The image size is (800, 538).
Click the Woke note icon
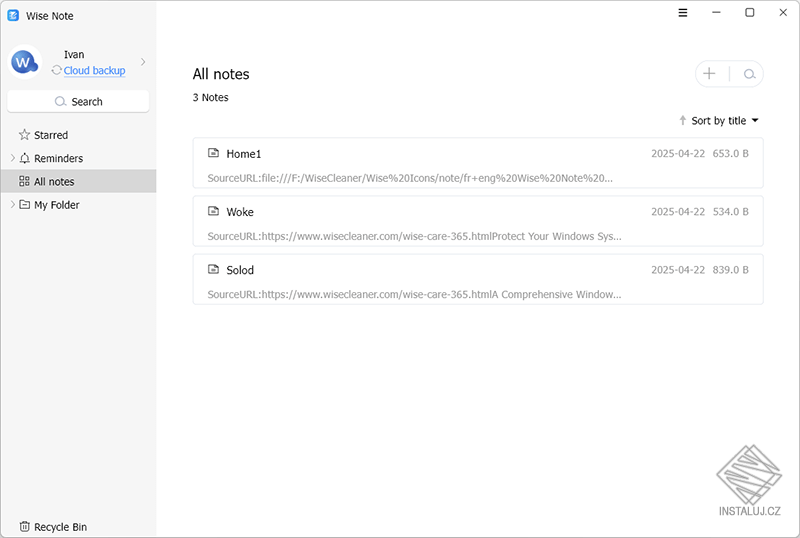click(213, 211)
